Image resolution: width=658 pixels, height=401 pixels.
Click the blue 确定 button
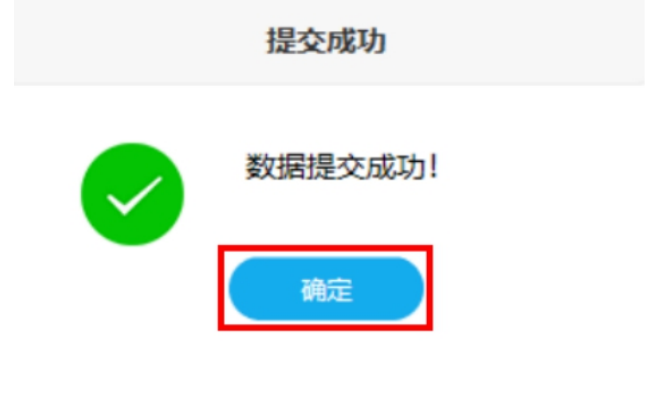point(326,289)
